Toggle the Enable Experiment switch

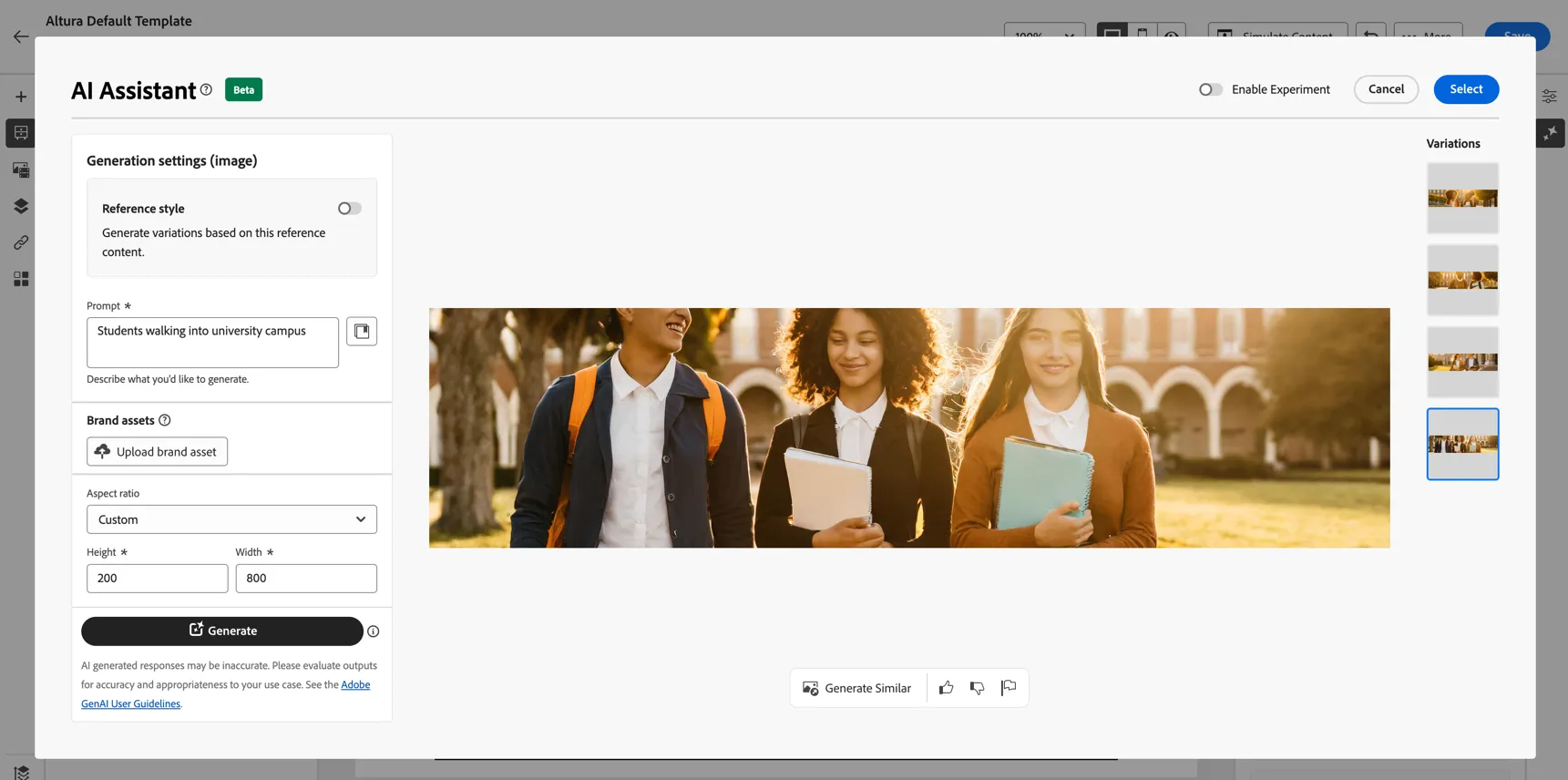coord(1210,89)
